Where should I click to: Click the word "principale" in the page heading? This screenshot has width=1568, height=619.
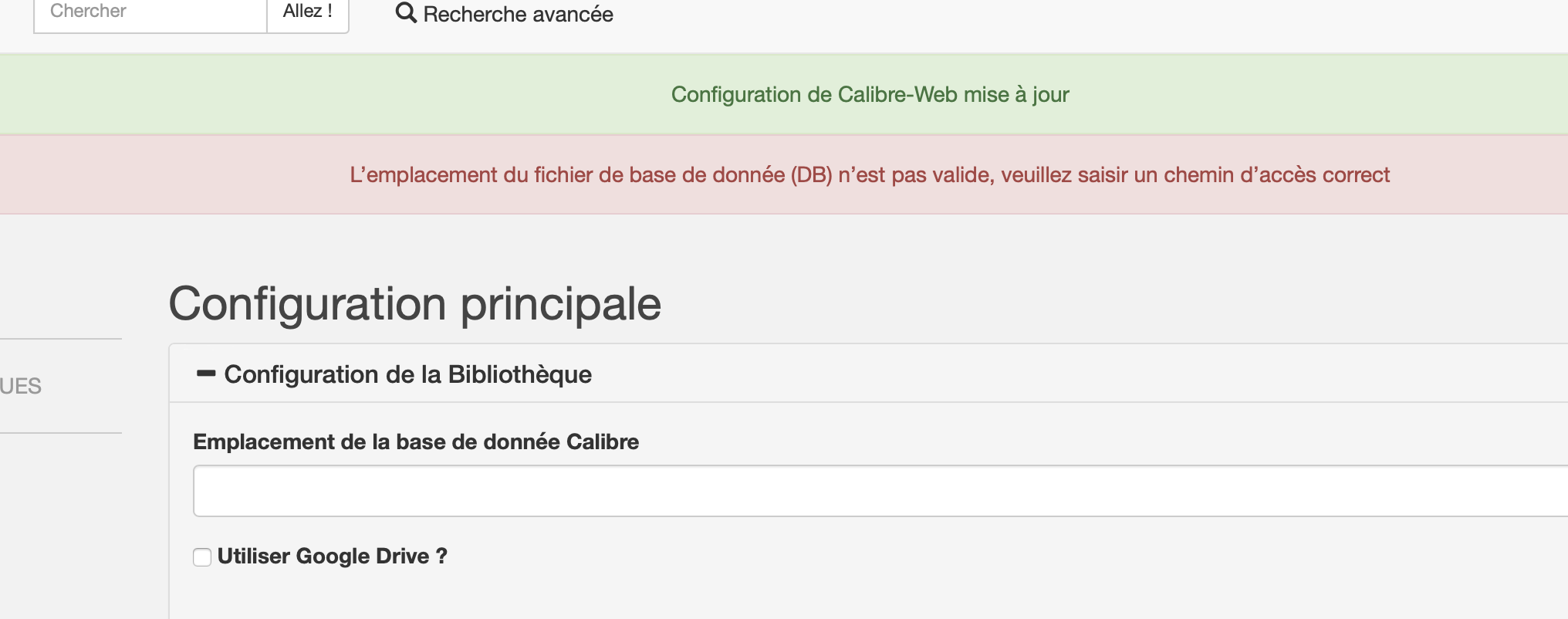pos(560,303)
